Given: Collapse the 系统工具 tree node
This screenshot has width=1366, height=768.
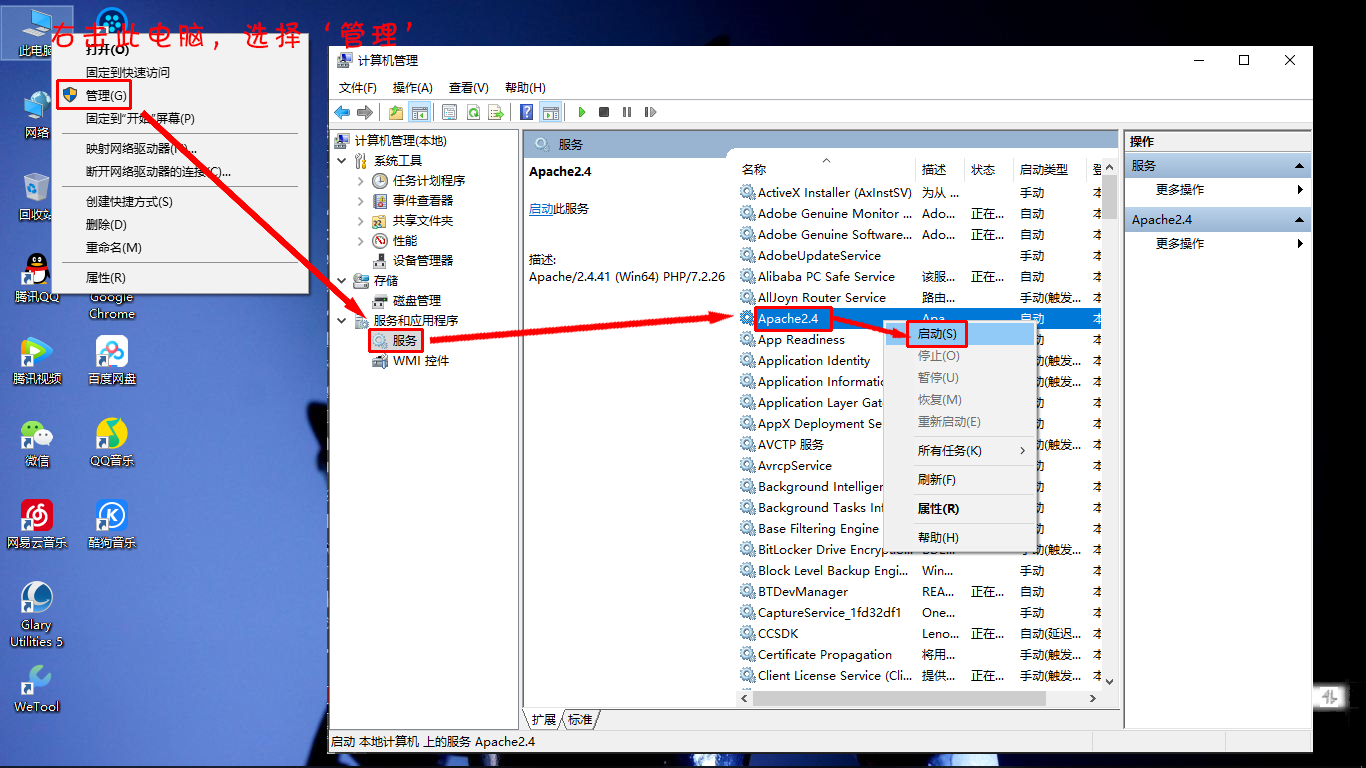Looking at the screenshot, I should [342, 160].
